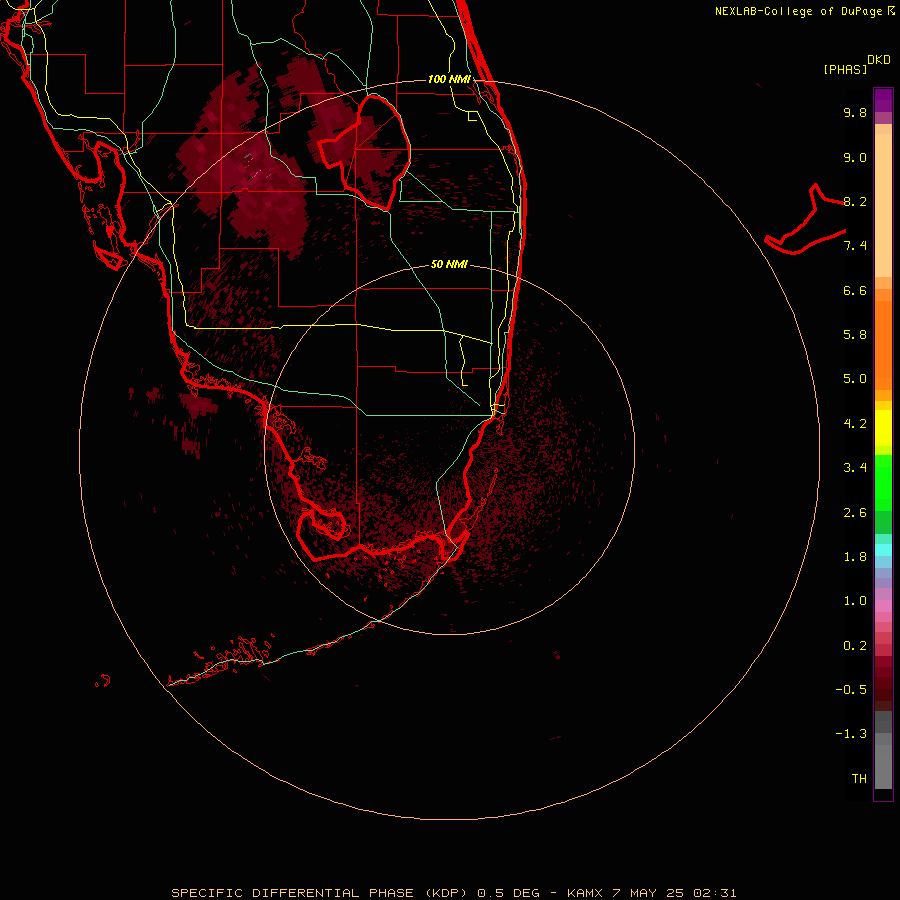Viewport: 900px width, 900px height.
Task: Click the NEXLAB-College of DuPage watermark text
Action: click(804, 11)
